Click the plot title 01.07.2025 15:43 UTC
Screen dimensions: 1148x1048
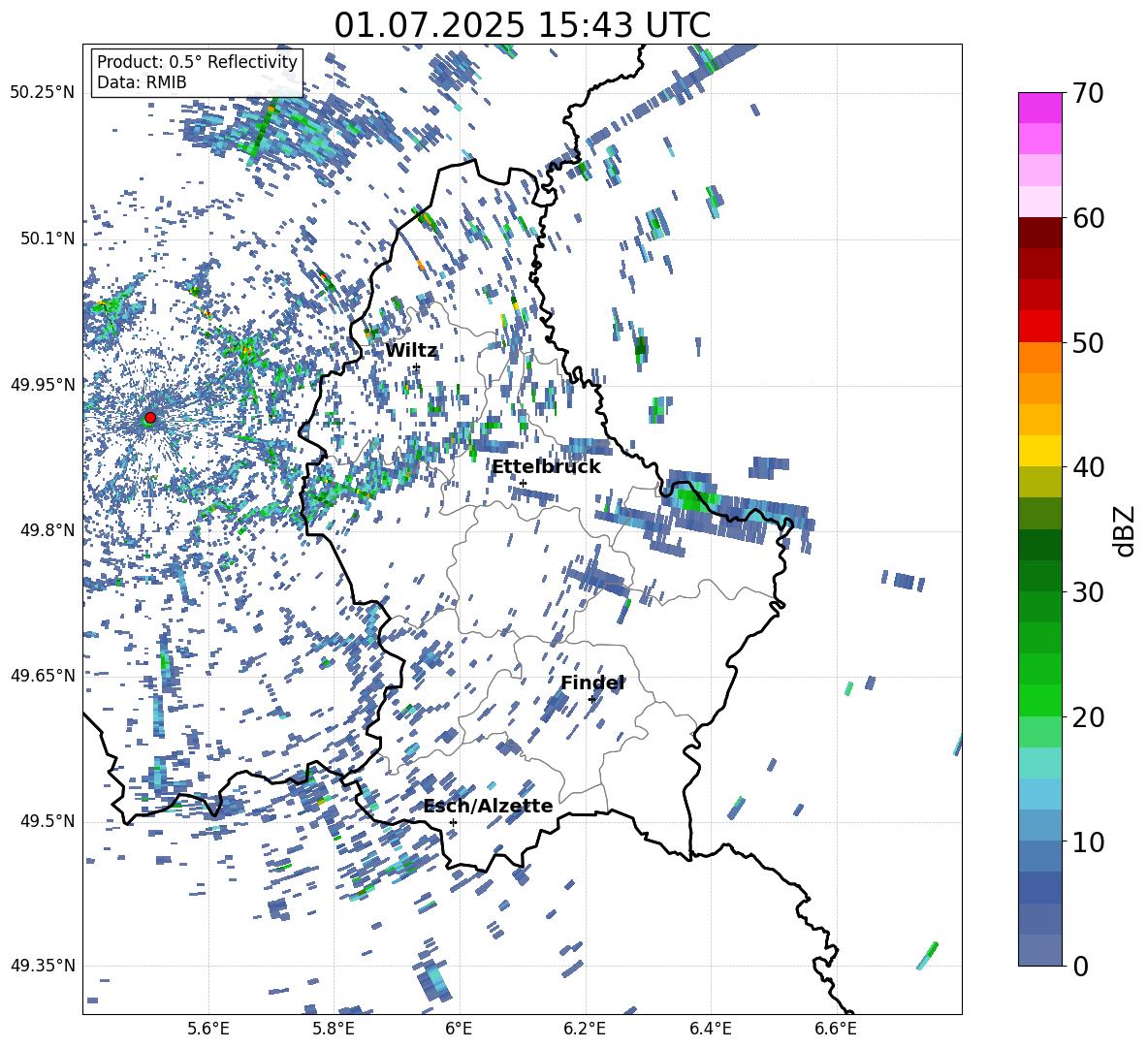point(522,25)
